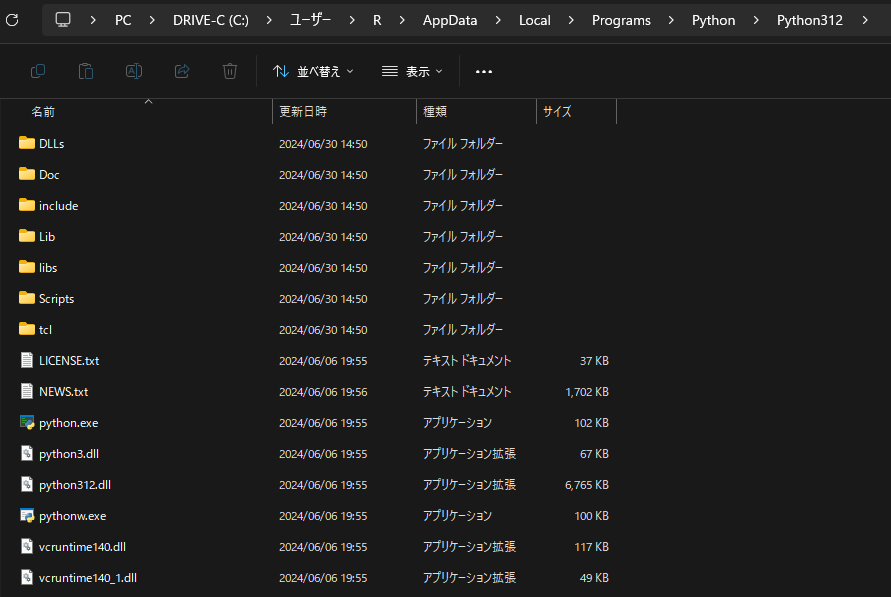
Task: Expand chevron after Programs in breadcrumb
Action: (x=671, y=20)
